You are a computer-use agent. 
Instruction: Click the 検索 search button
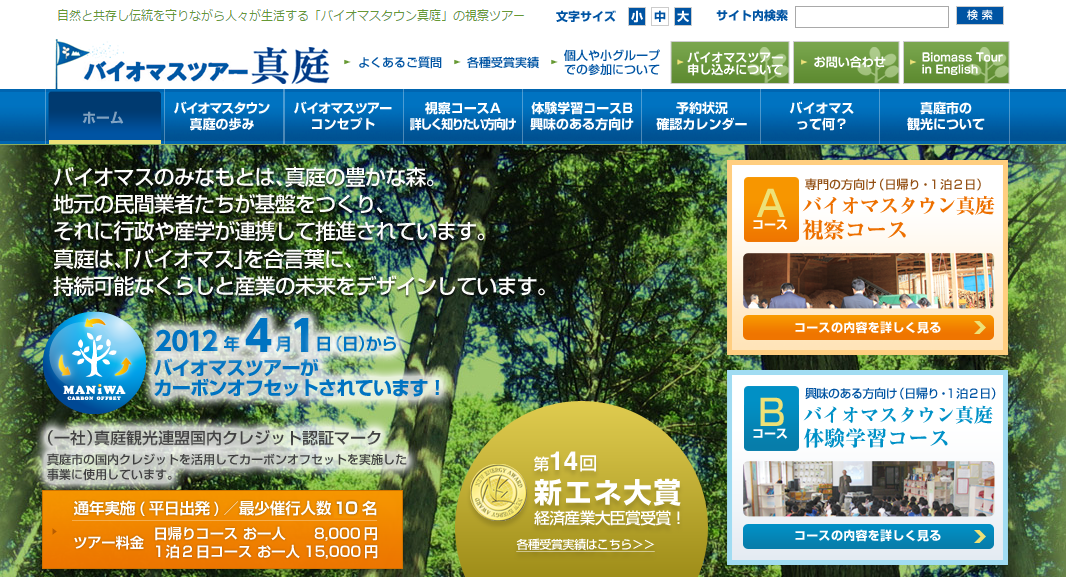click(980, 16)
